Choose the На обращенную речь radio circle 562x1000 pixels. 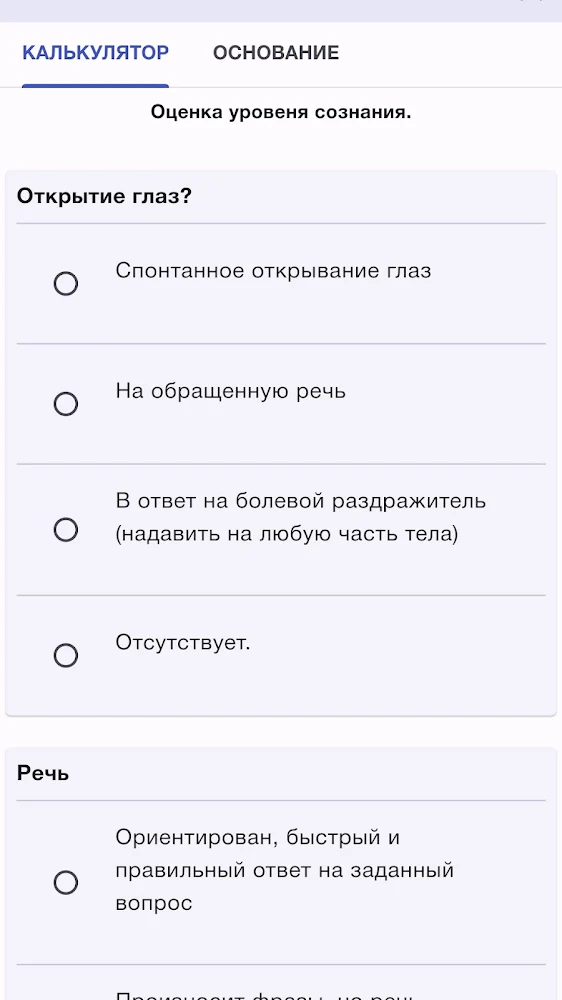tap(66, 404)
